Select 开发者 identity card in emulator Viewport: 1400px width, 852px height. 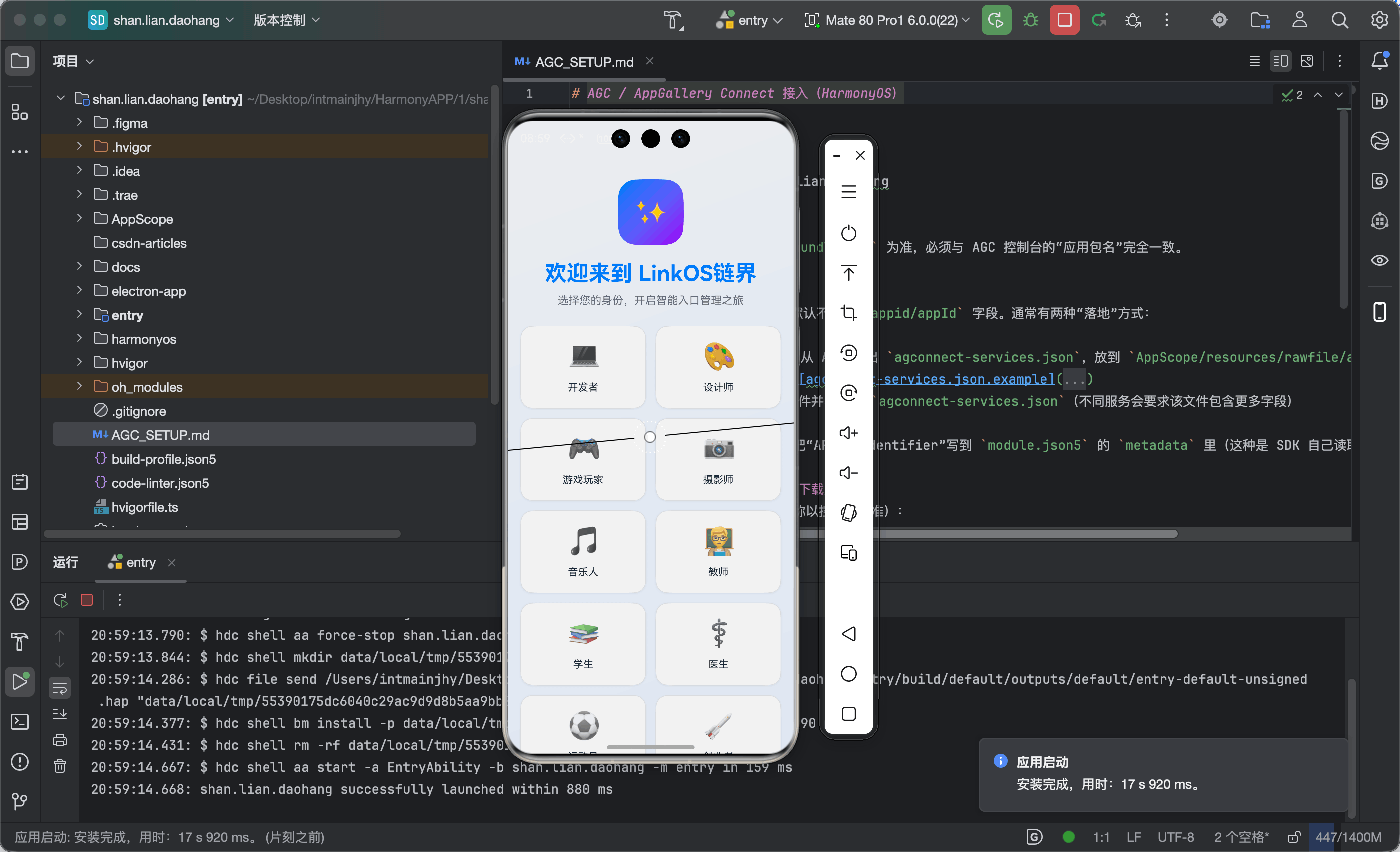click(583, 367)
